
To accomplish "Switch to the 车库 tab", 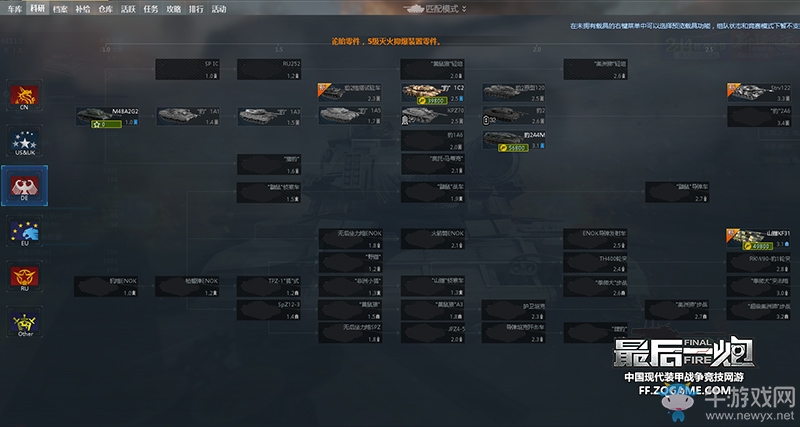I will [15, 9].
